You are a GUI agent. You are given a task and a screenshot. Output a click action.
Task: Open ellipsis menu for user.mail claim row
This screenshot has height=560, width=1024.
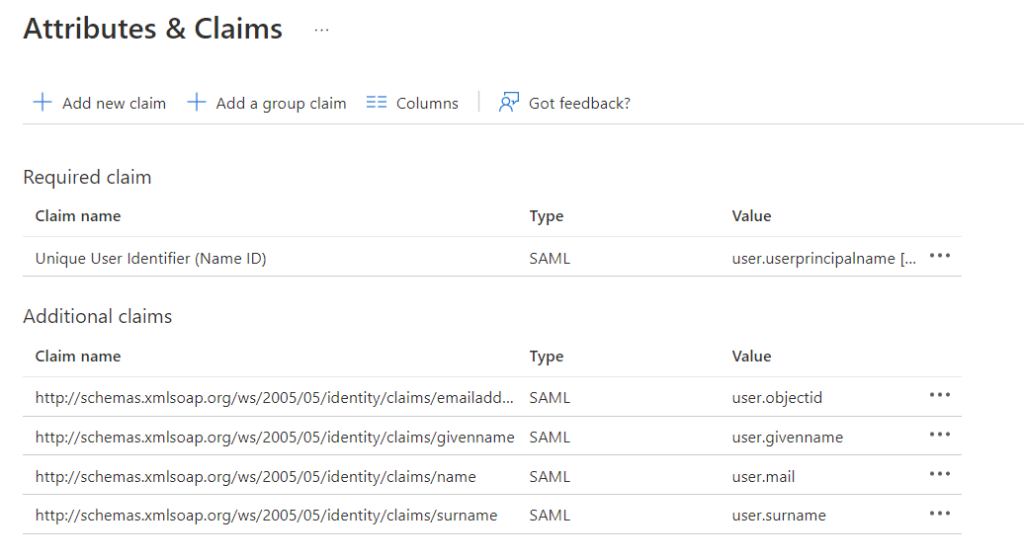point(939,474)
